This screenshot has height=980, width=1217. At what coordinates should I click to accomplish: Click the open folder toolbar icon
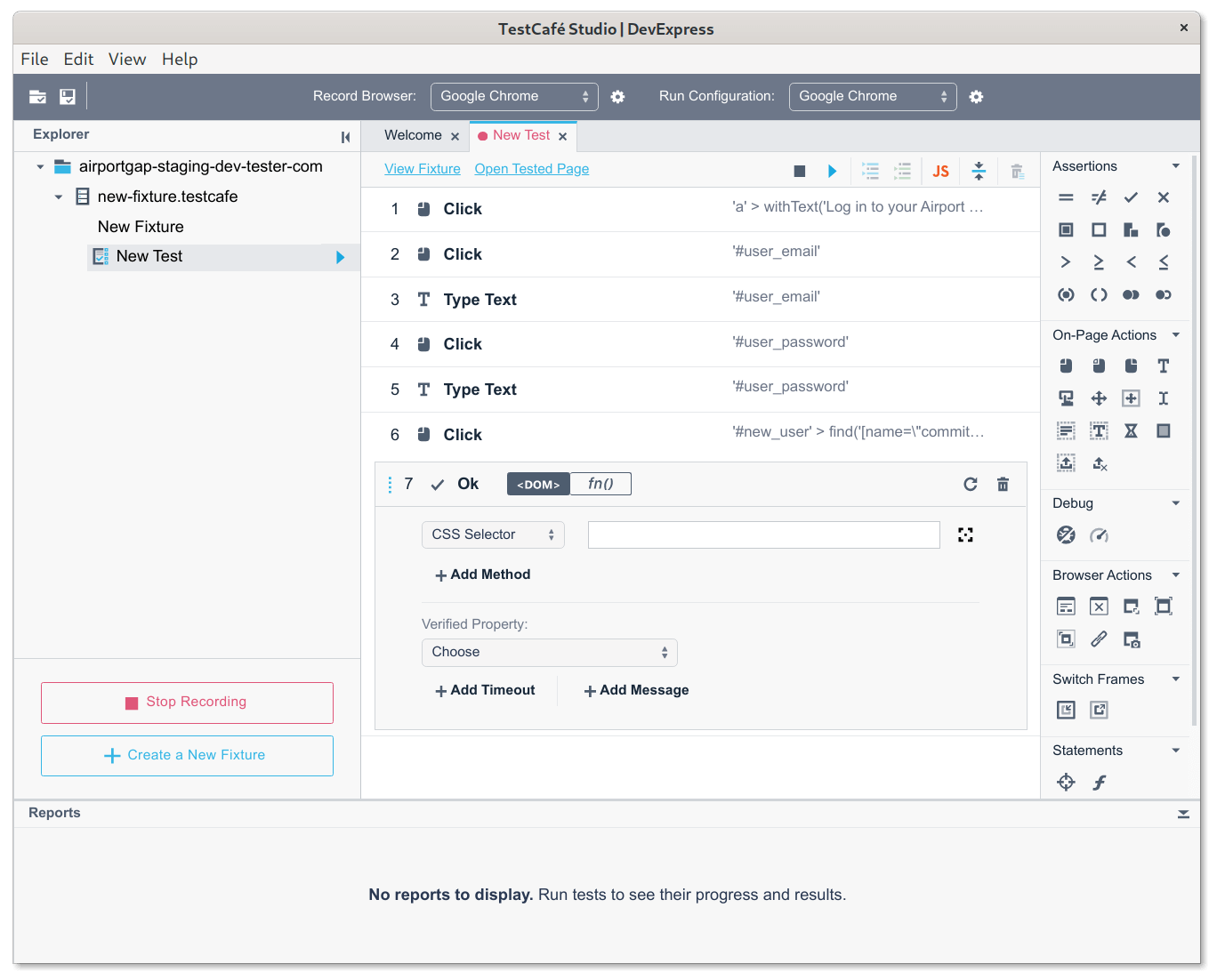[x=37, y=97]
